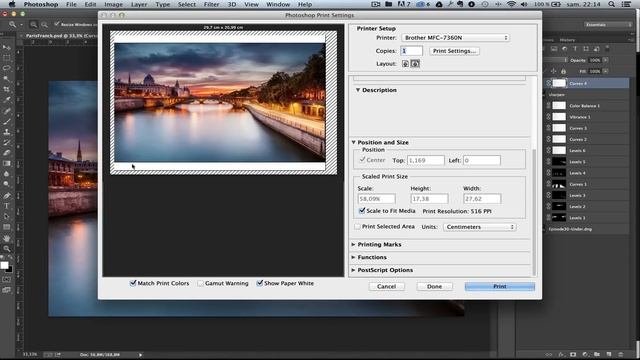Open Spotlight search in menu bar
This screenshot has height=360, width=640.
click(611, 4)
